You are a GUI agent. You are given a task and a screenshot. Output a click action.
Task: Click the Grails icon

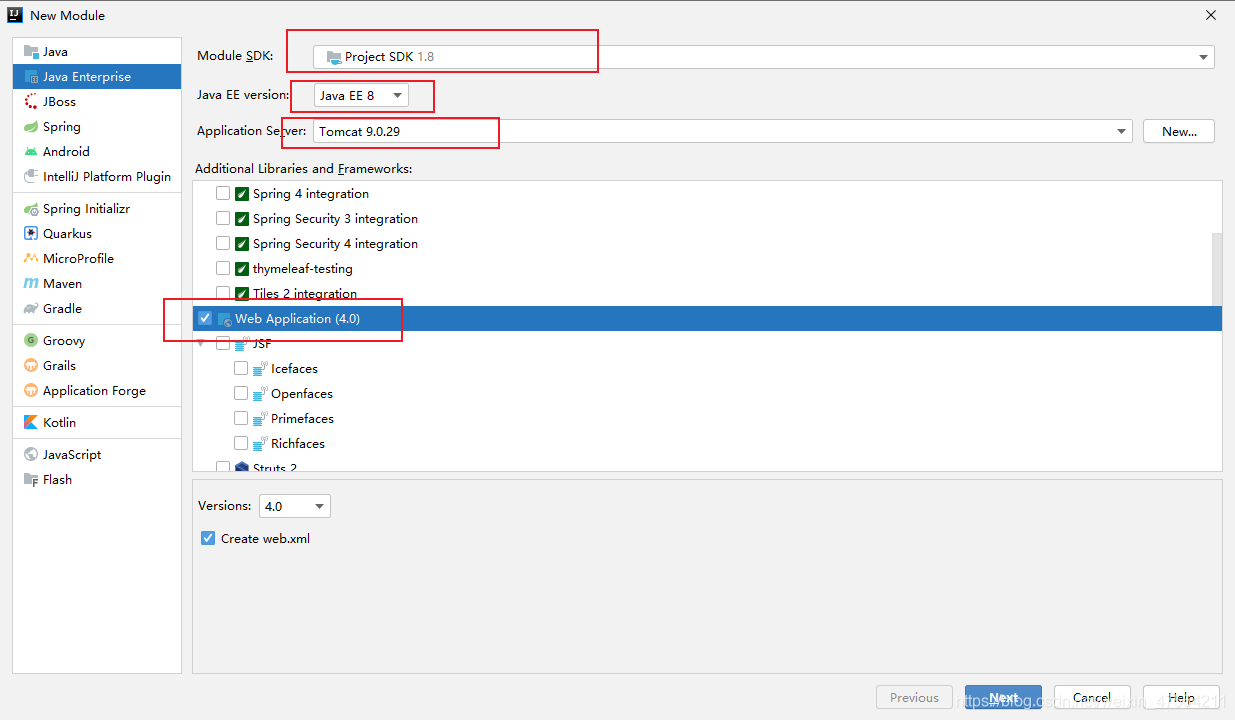point(31,365)
